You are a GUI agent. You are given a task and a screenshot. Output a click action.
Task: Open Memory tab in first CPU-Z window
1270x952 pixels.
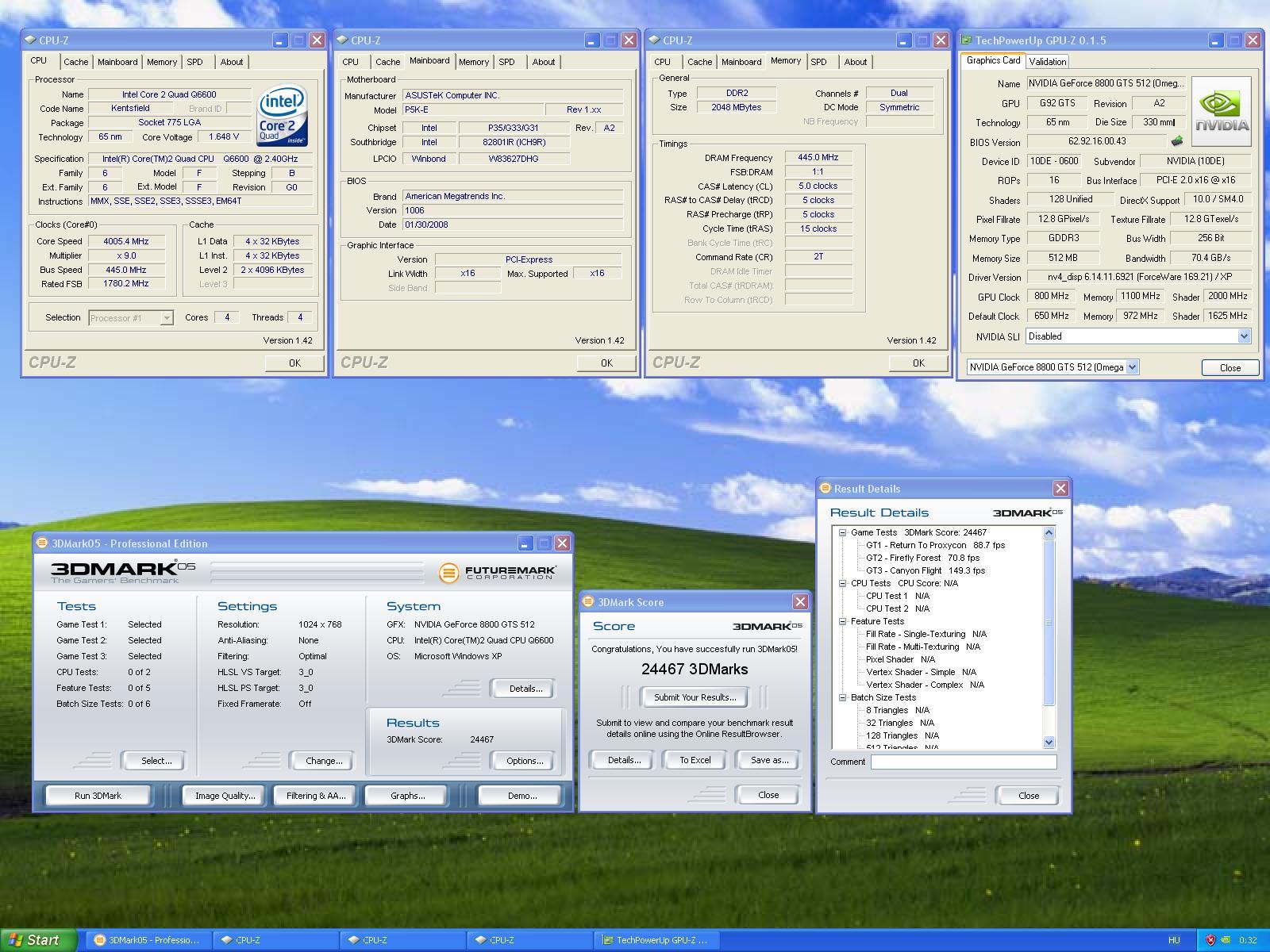pos(162,62)
